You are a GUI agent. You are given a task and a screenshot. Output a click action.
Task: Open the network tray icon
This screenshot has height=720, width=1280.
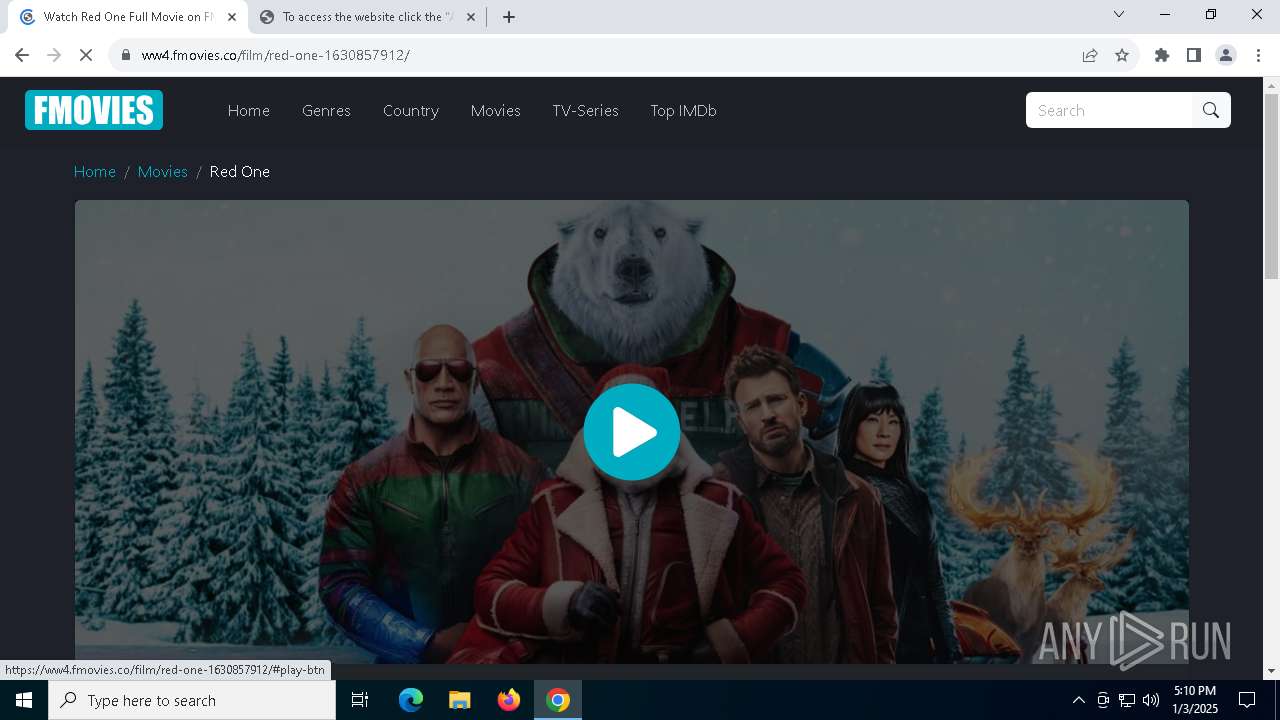[1127, 700]
